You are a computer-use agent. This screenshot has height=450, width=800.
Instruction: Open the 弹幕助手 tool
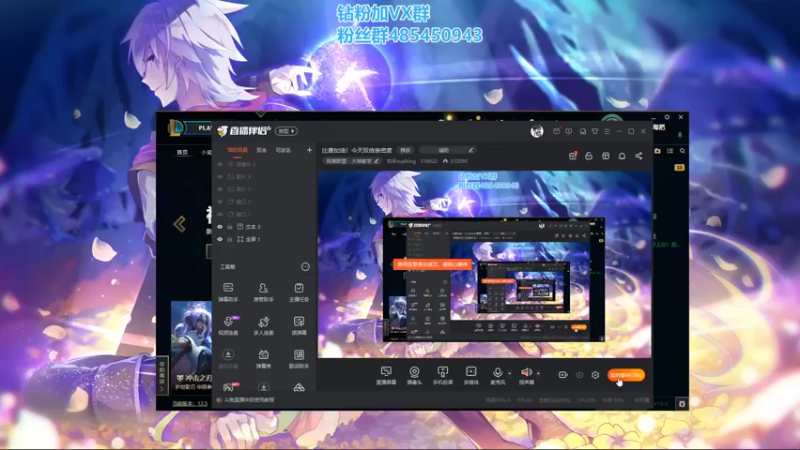[228, 292]
